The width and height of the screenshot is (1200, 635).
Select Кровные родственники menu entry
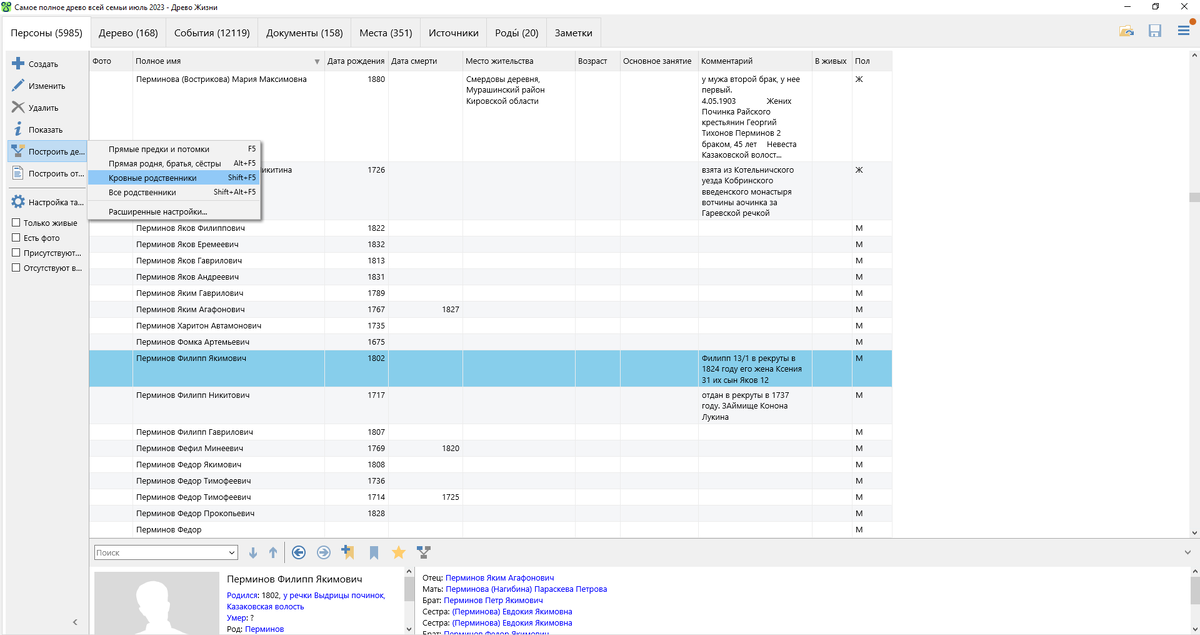pos(175,178)
